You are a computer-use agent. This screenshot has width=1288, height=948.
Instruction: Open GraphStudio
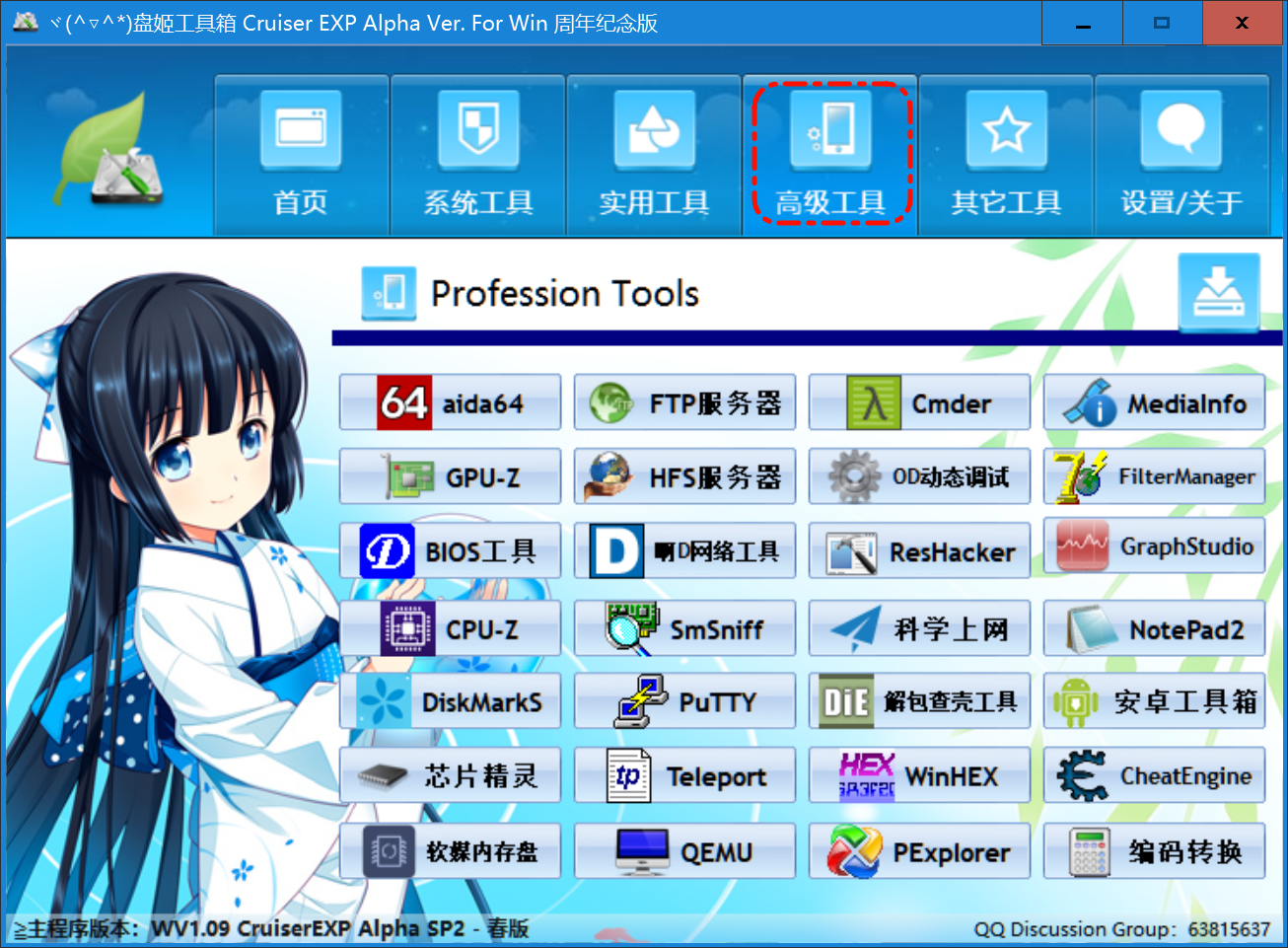coord(1154,547)
